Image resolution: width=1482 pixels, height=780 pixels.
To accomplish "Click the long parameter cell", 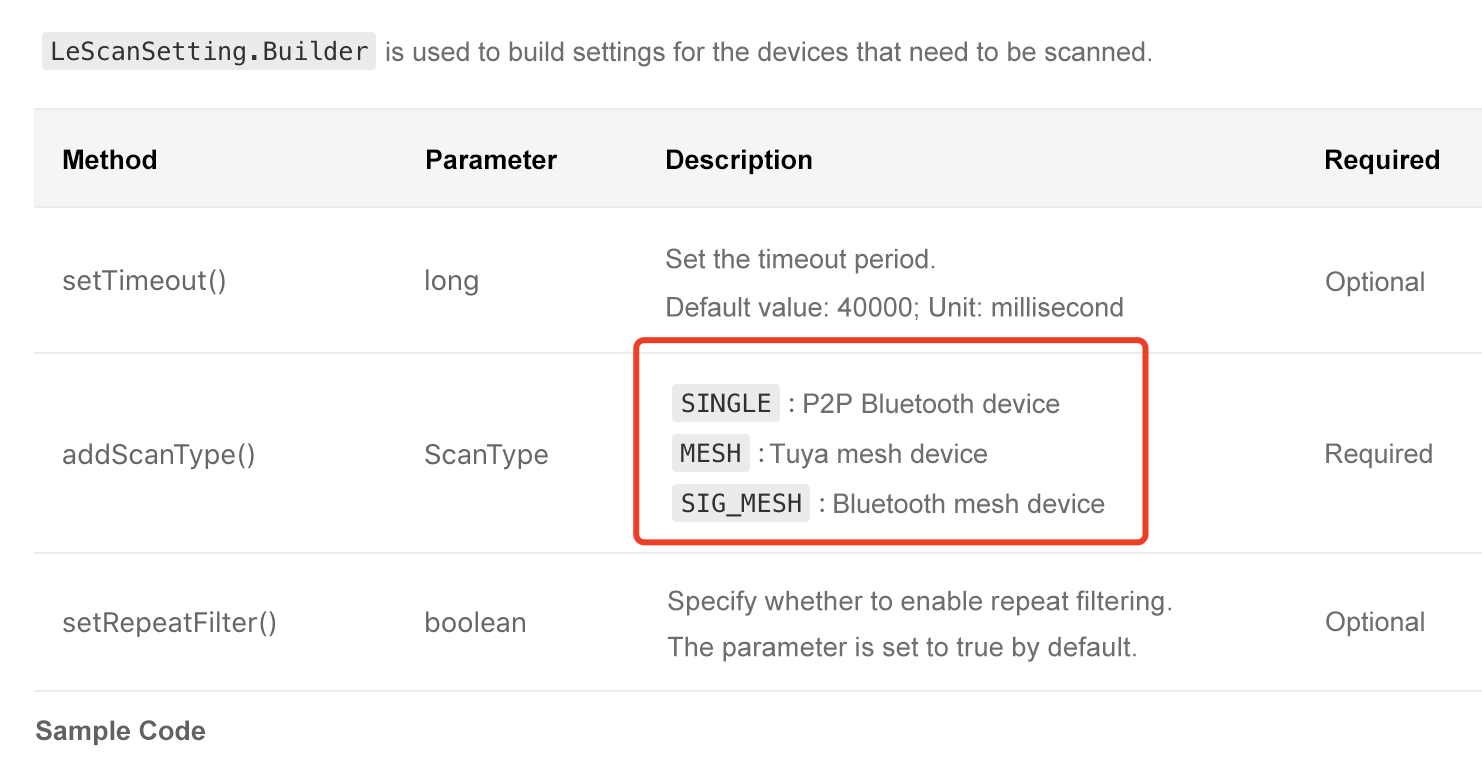I will pyautogui.click(x=451, y=281).
